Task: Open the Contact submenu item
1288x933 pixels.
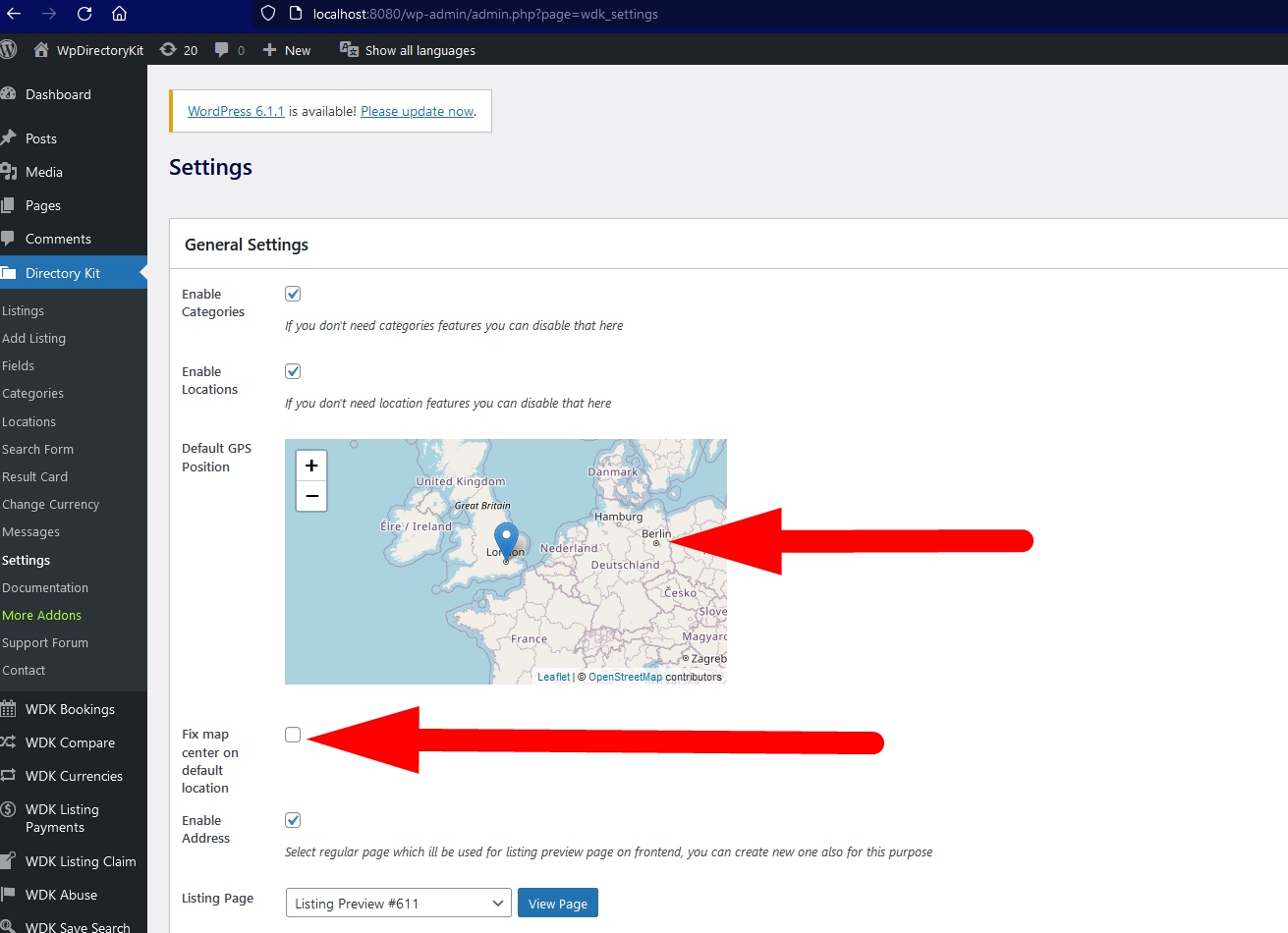Action: (24, 670)
